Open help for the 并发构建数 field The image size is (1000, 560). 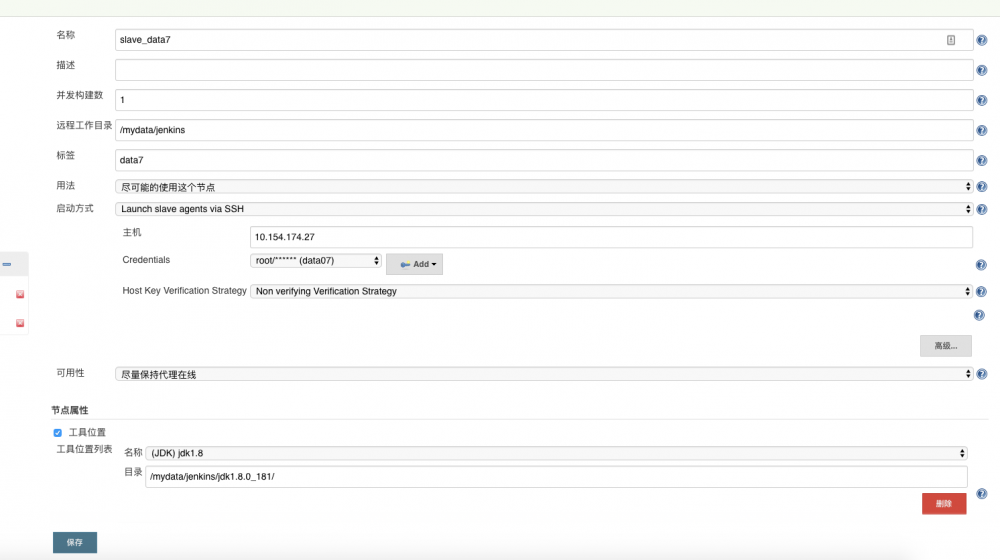(x=982, y=100)
